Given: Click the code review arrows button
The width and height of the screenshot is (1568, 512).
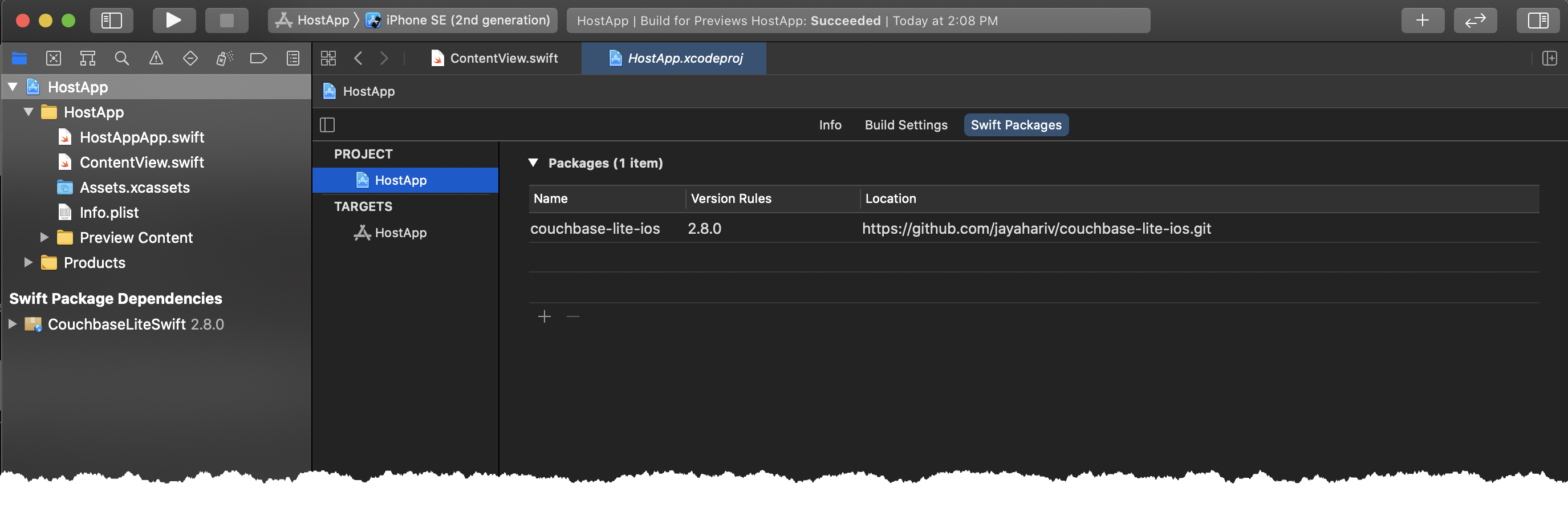Looking at the screenshot, I should coord(1474,21).
